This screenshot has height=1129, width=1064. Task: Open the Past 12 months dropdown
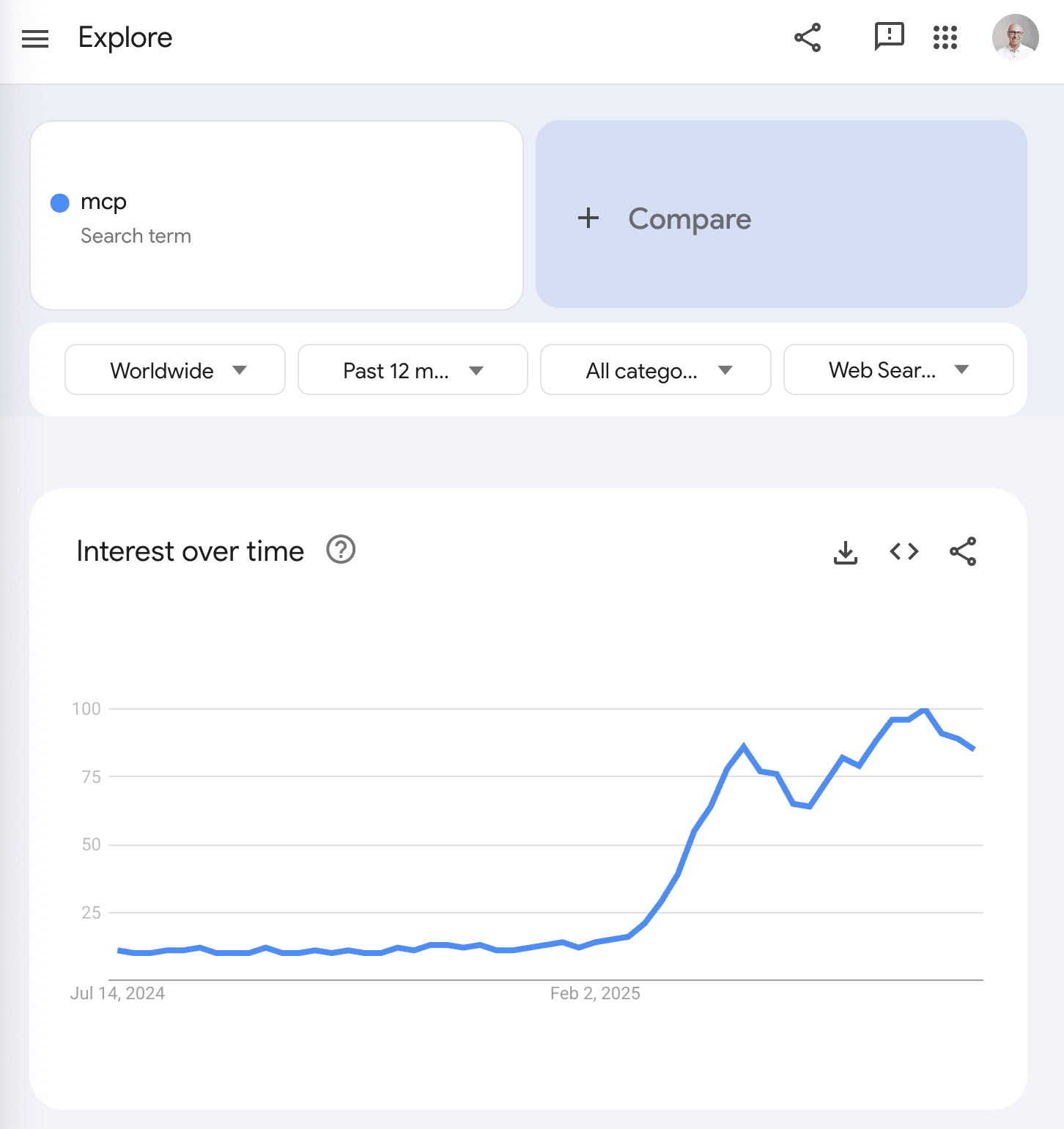pyautogui.click(x=413, y=370)
